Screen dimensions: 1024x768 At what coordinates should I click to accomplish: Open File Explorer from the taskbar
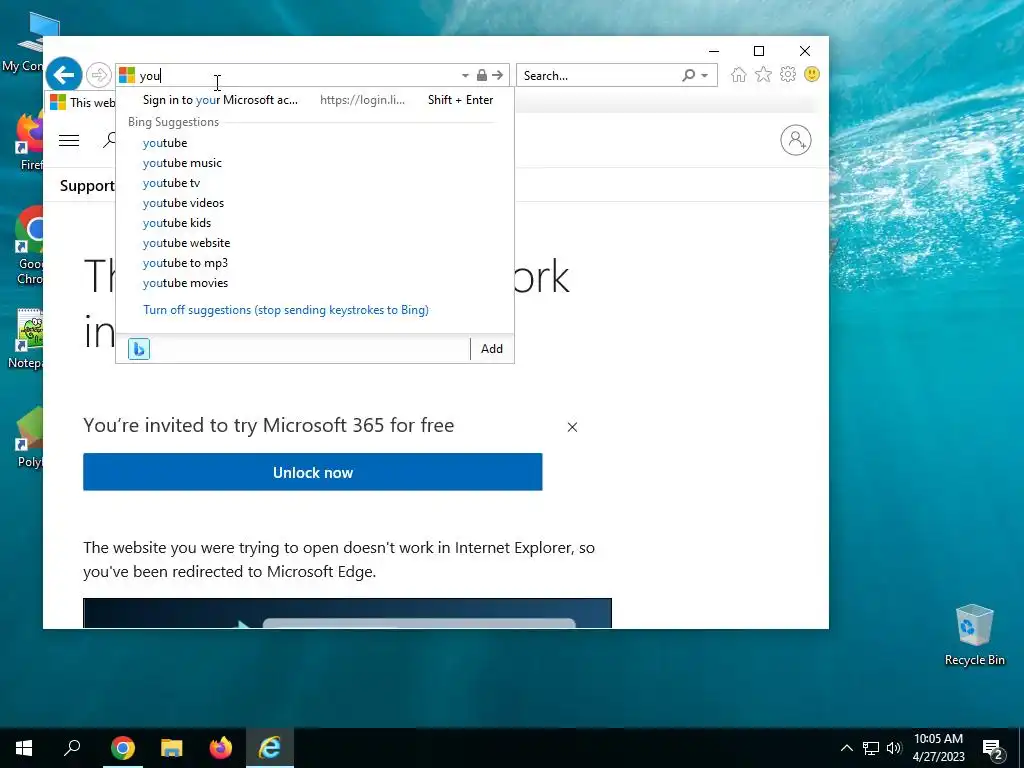[x=172, y=748]
